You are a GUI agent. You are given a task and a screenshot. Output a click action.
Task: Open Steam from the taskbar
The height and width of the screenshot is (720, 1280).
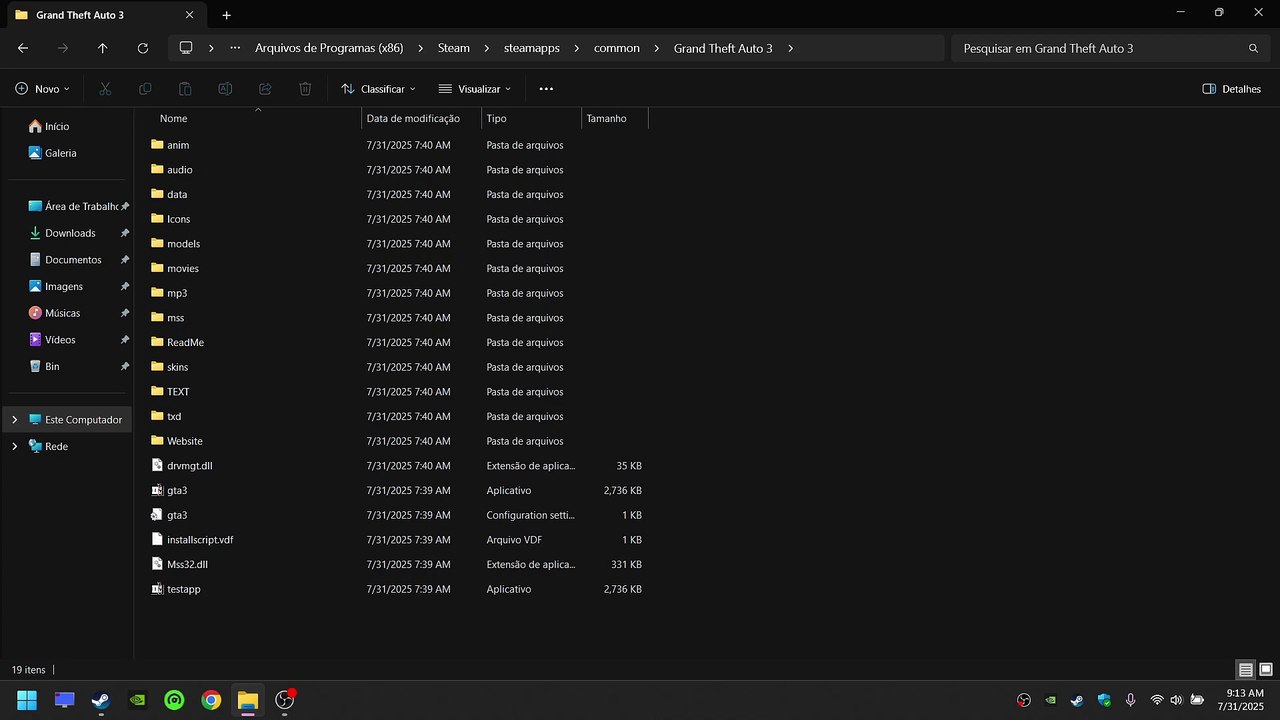click(x=101, y=700)
